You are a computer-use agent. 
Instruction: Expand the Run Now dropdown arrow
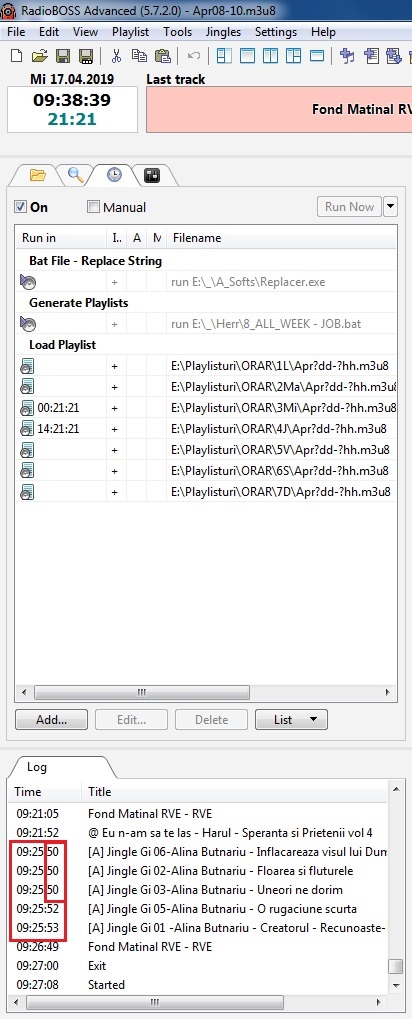tap(390, 207)
